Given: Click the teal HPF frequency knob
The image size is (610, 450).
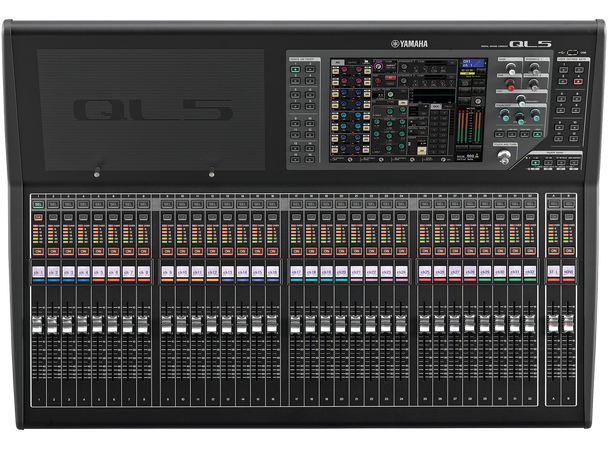Looking at the screenshot, I should coord(521,101).
